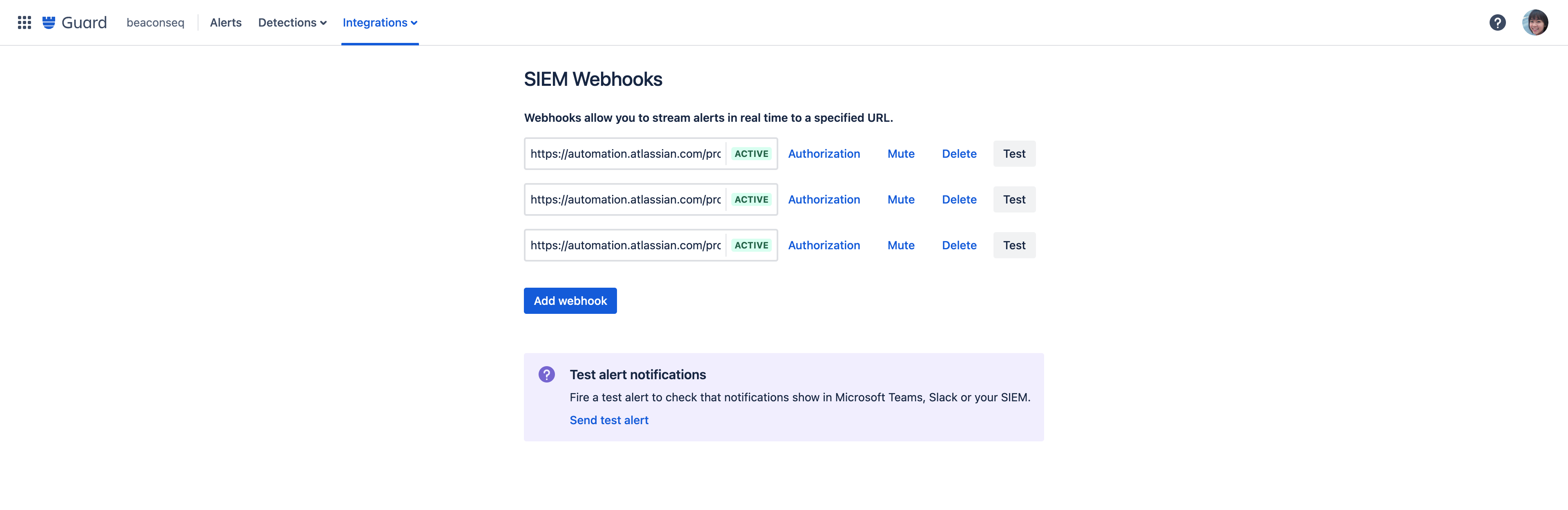Expand the Detections dropdown menu
The width and height of the screenshot is (1568, 510).
point(292,22)
